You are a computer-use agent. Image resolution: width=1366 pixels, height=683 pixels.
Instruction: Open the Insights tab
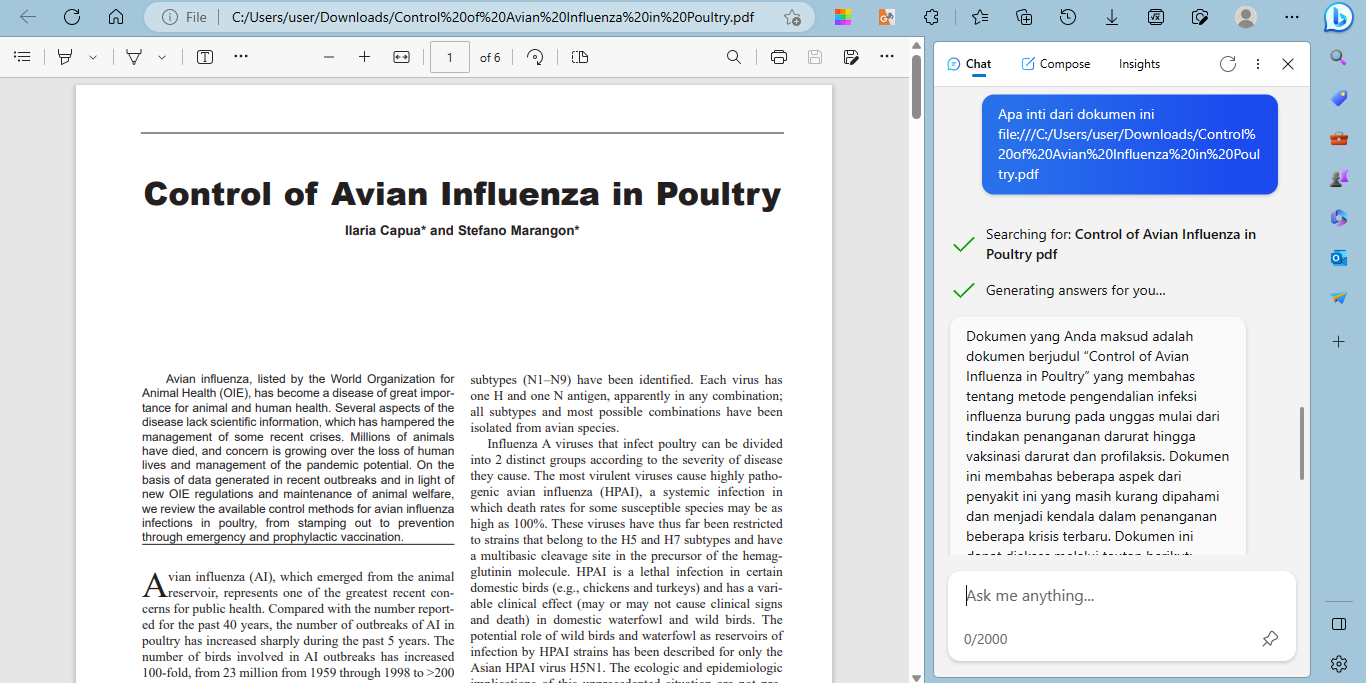(x=1139, y=64)
